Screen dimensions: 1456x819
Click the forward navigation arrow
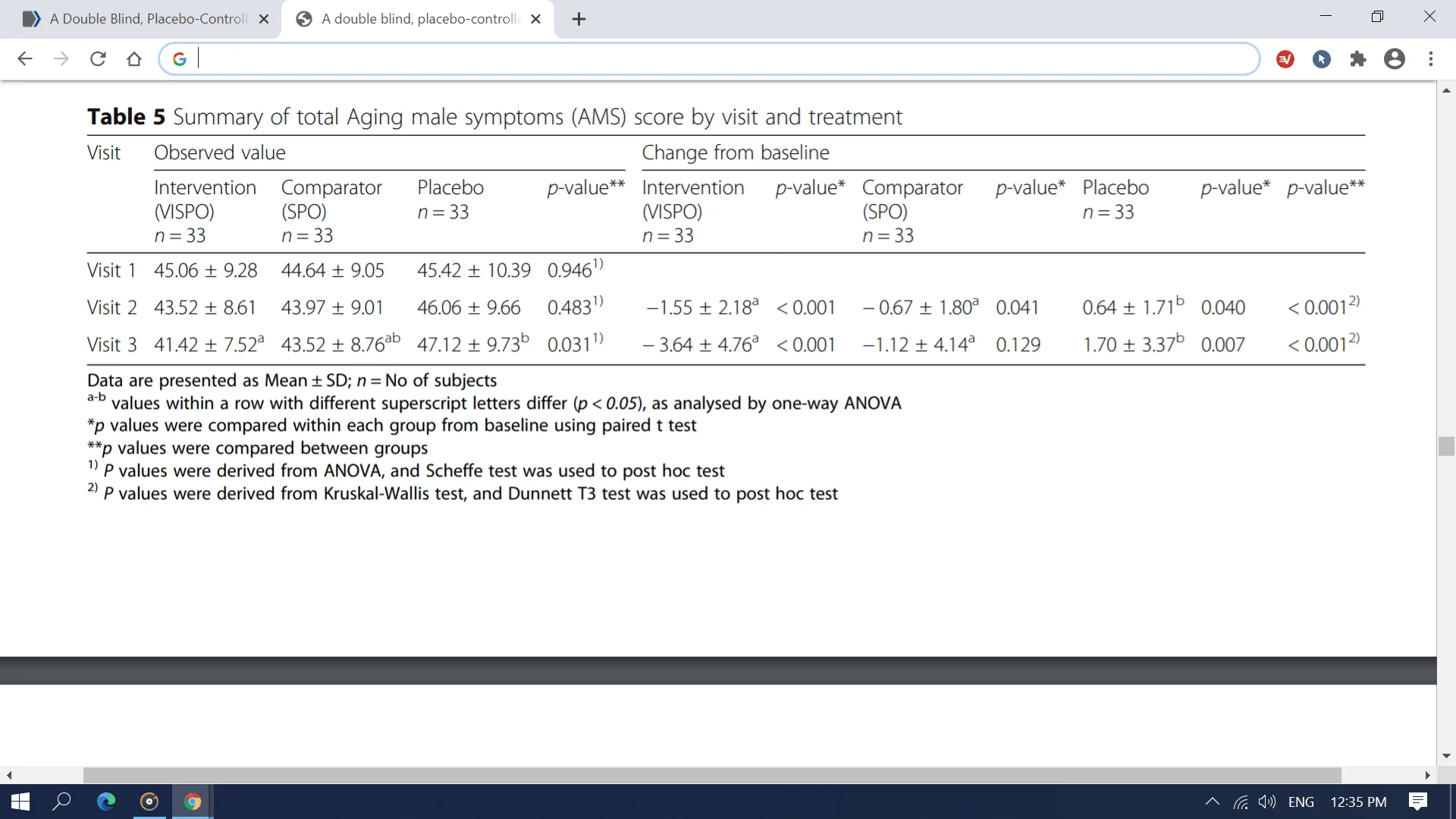[61, 59]
